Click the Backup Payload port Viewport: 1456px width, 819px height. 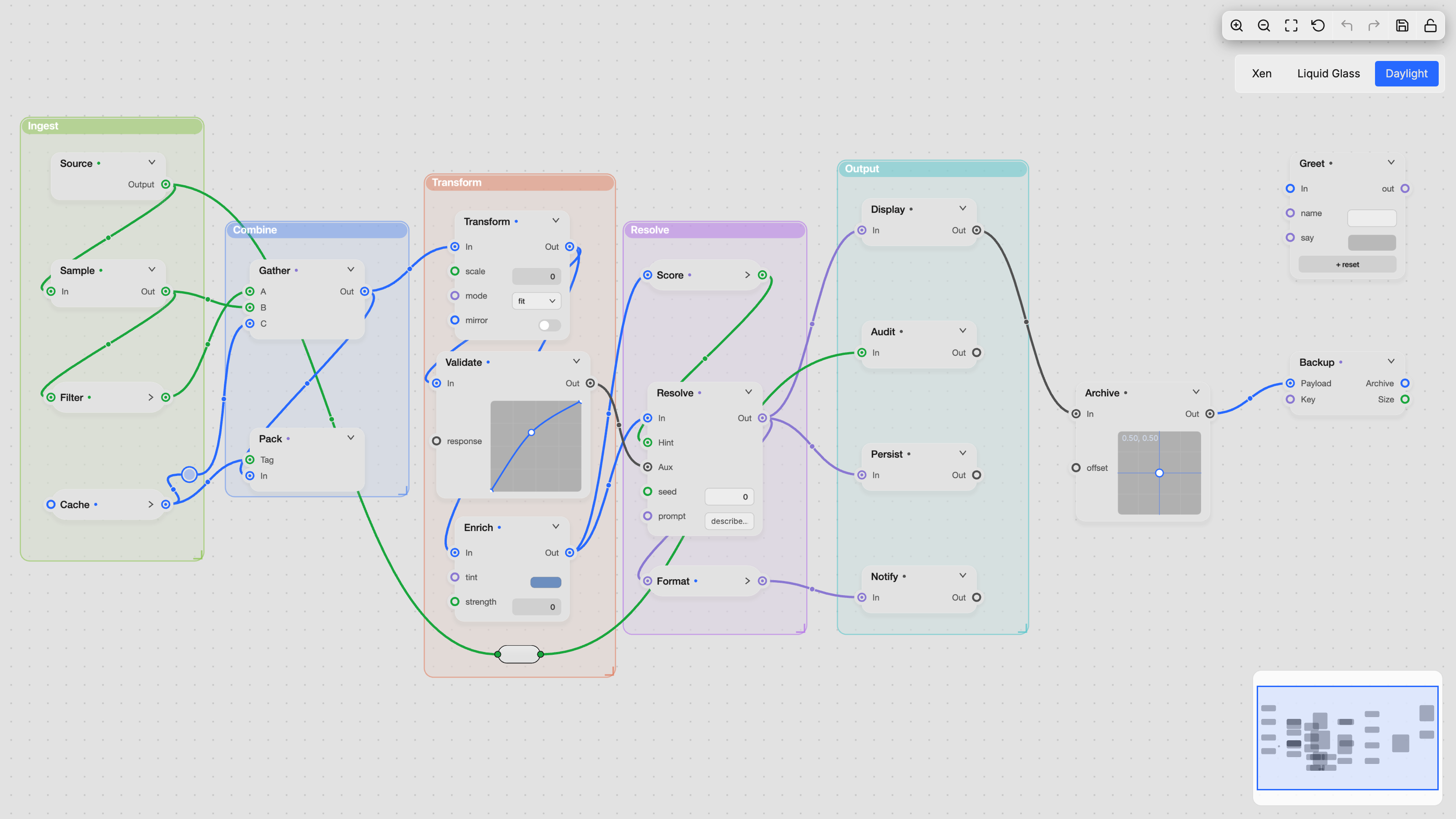click(1290, 383)
